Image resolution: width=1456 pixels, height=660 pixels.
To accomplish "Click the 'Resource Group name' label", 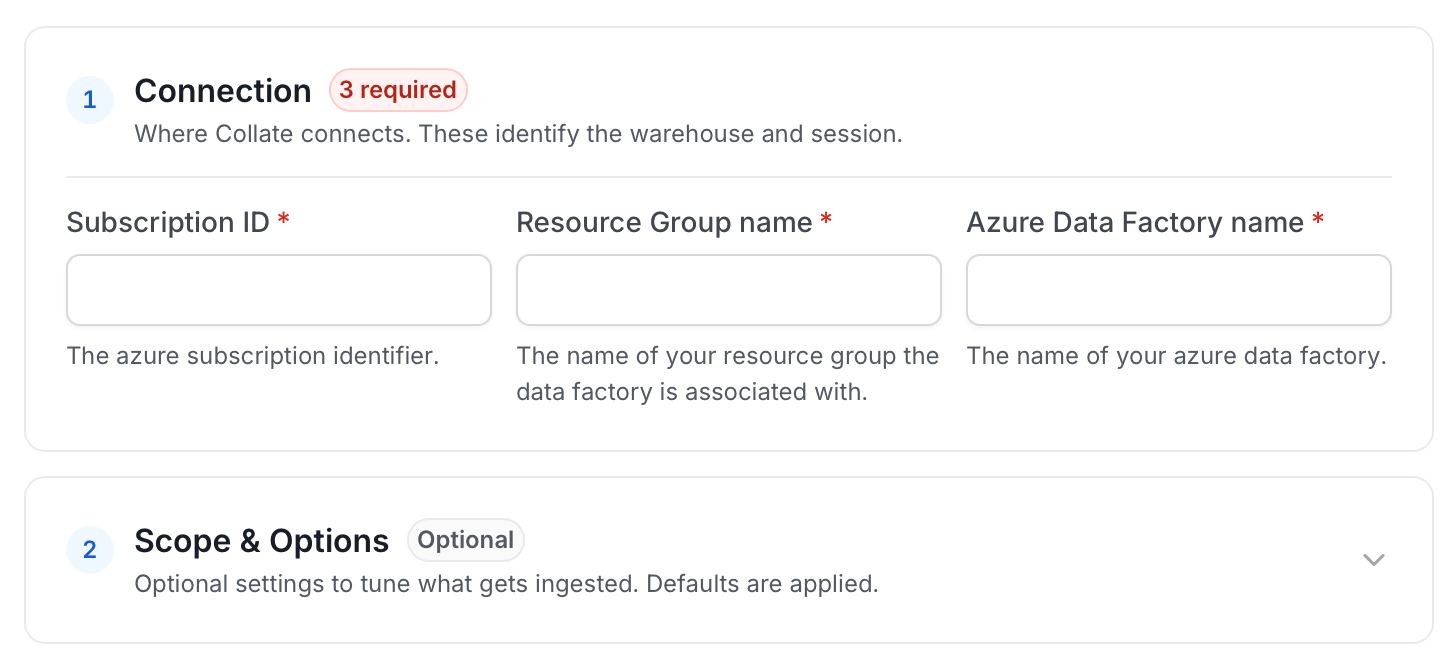I will click(664, 222).
